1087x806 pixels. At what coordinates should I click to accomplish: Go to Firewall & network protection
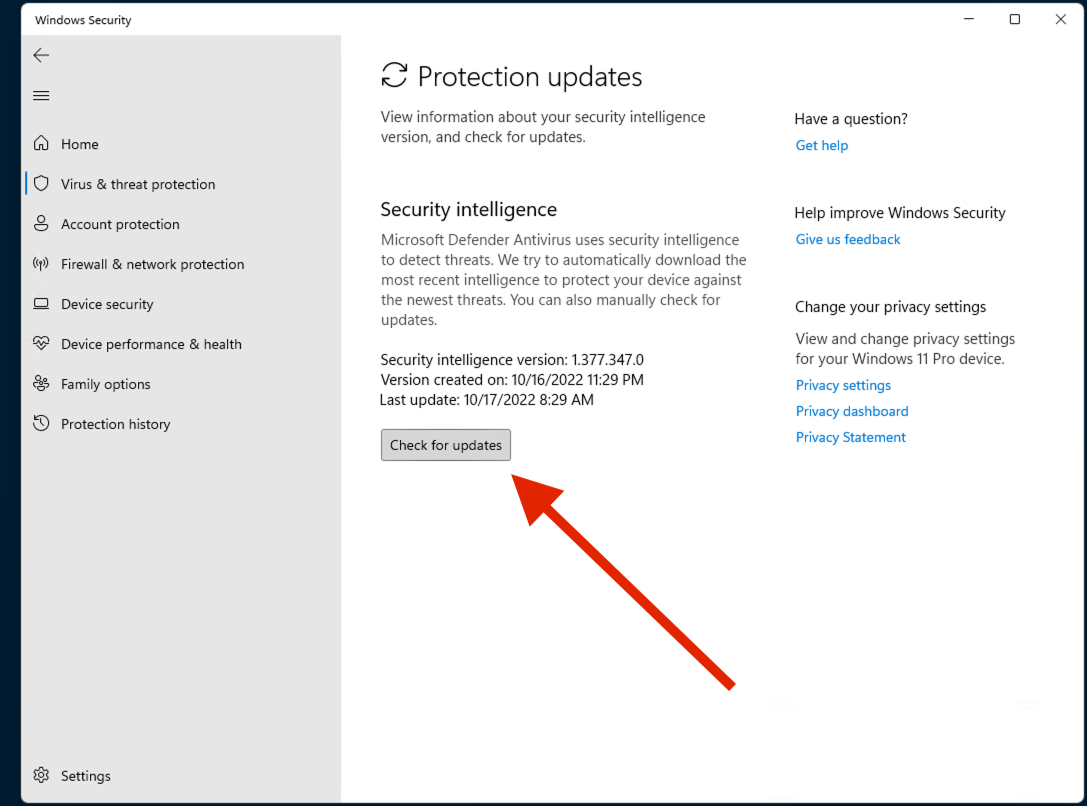153,264
